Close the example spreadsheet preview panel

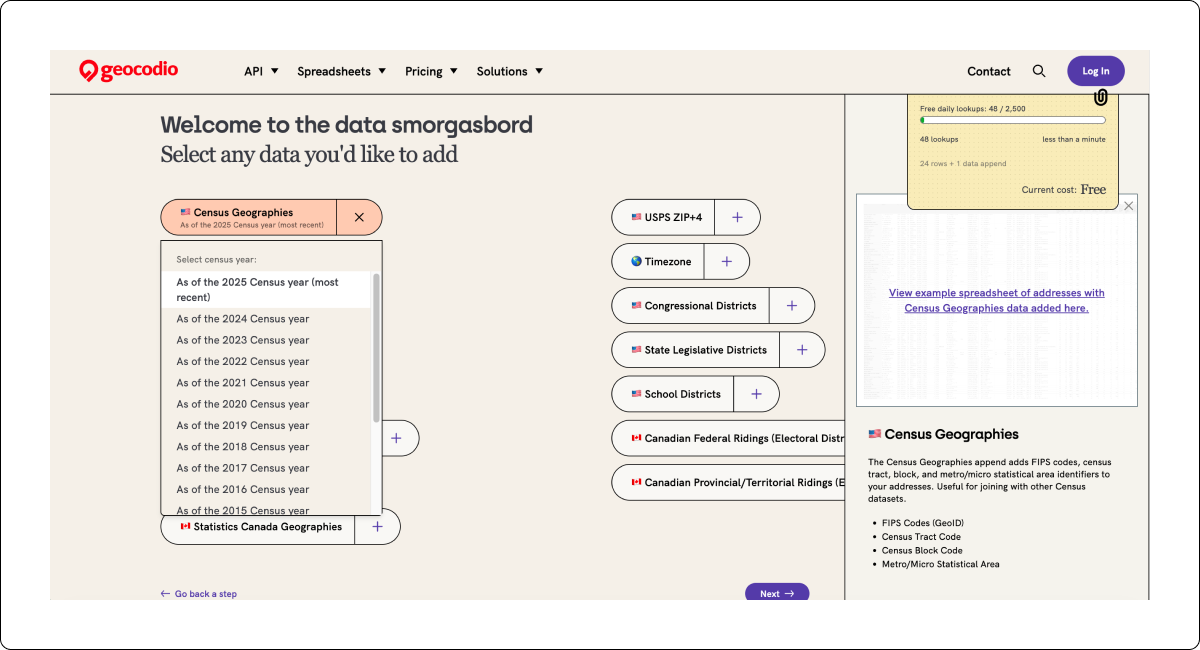(1129, 206)
